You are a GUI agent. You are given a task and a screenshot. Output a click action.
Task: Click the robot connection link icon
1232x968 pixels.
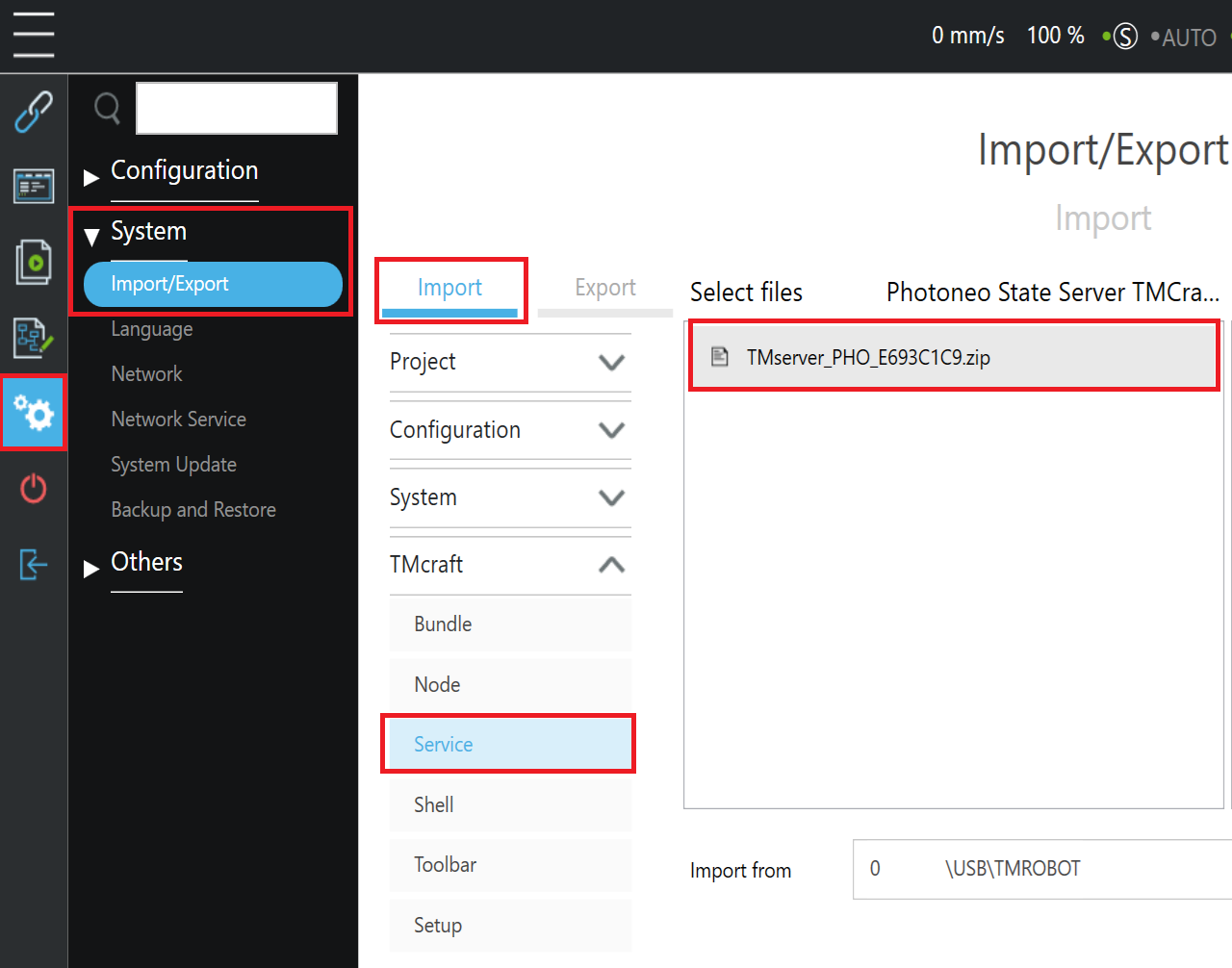pyautogui.click(x=34, y=112)
